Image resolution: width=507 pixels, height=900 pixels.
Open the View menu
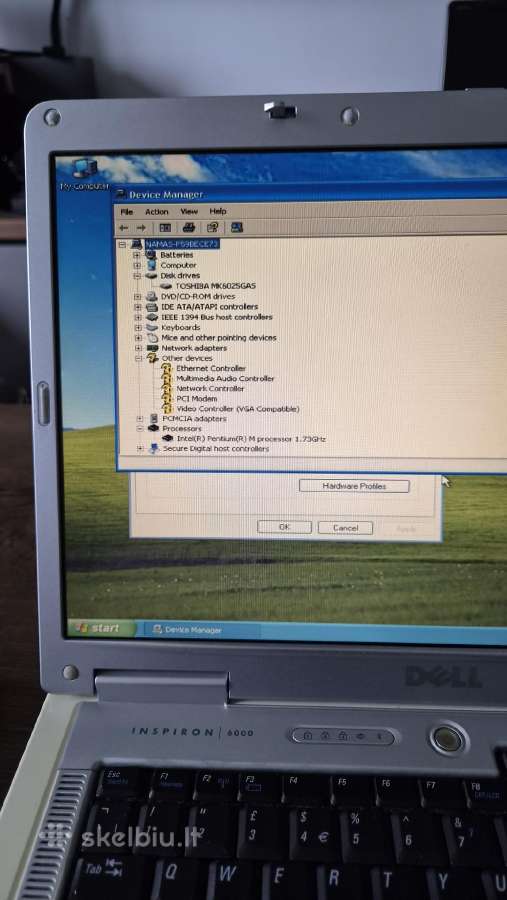pos(189,211)
